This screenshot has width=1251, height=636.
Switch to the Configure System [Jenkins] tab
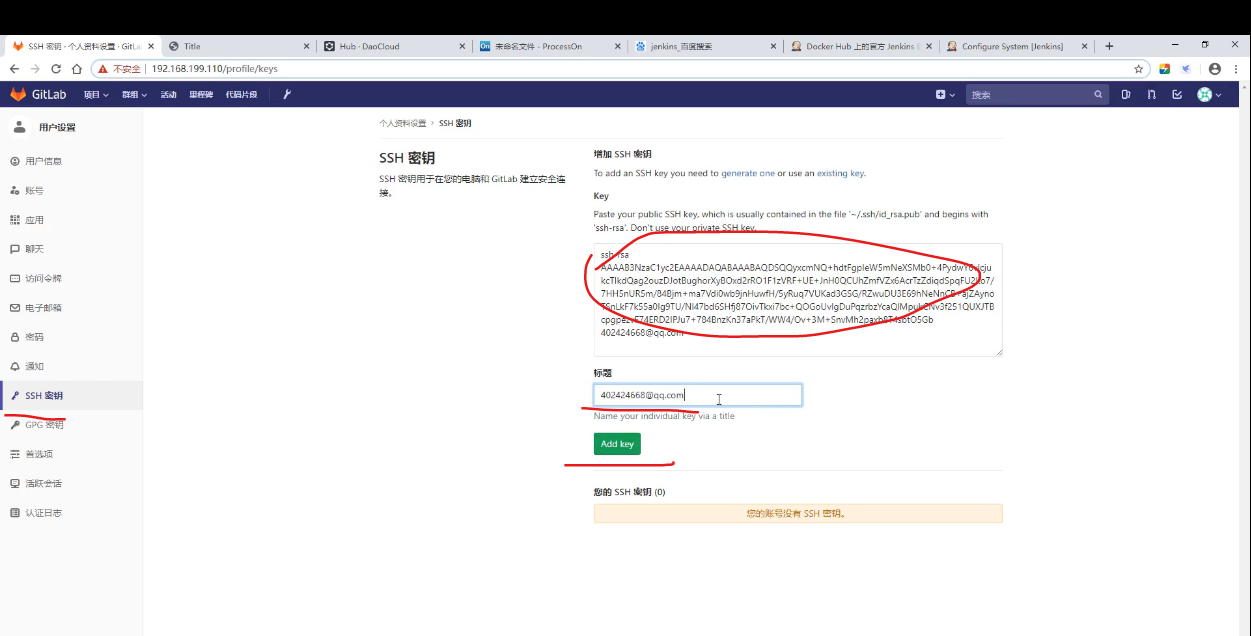click(1012, 46)
